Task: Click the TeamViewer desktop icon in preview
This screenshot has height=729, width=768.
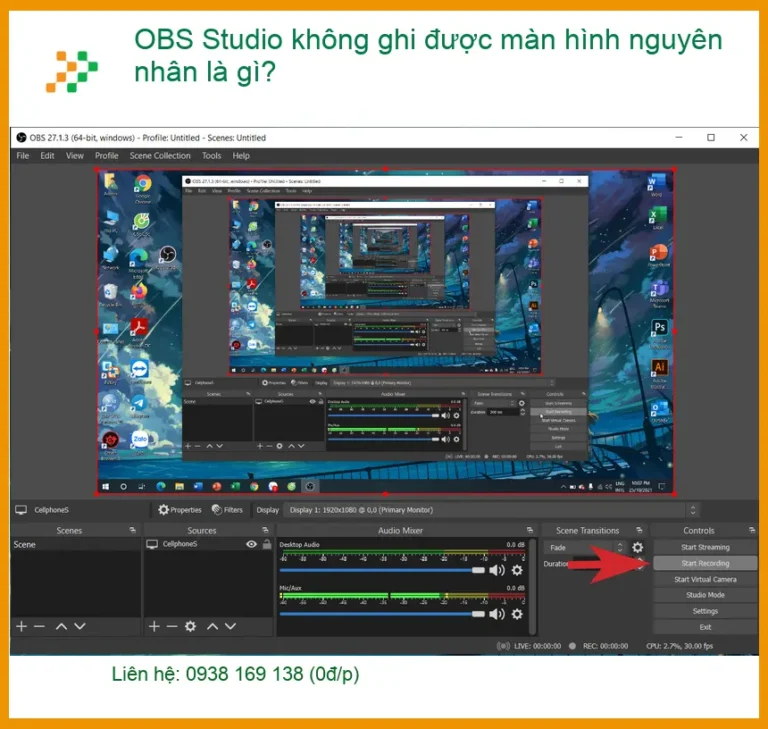Action: coord(140,372)
